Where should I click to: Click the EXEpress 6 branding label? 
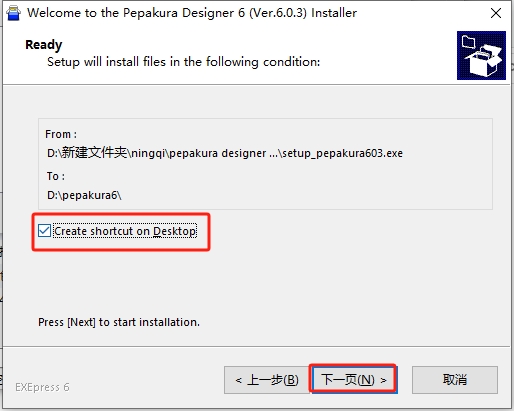click(42, 387)
